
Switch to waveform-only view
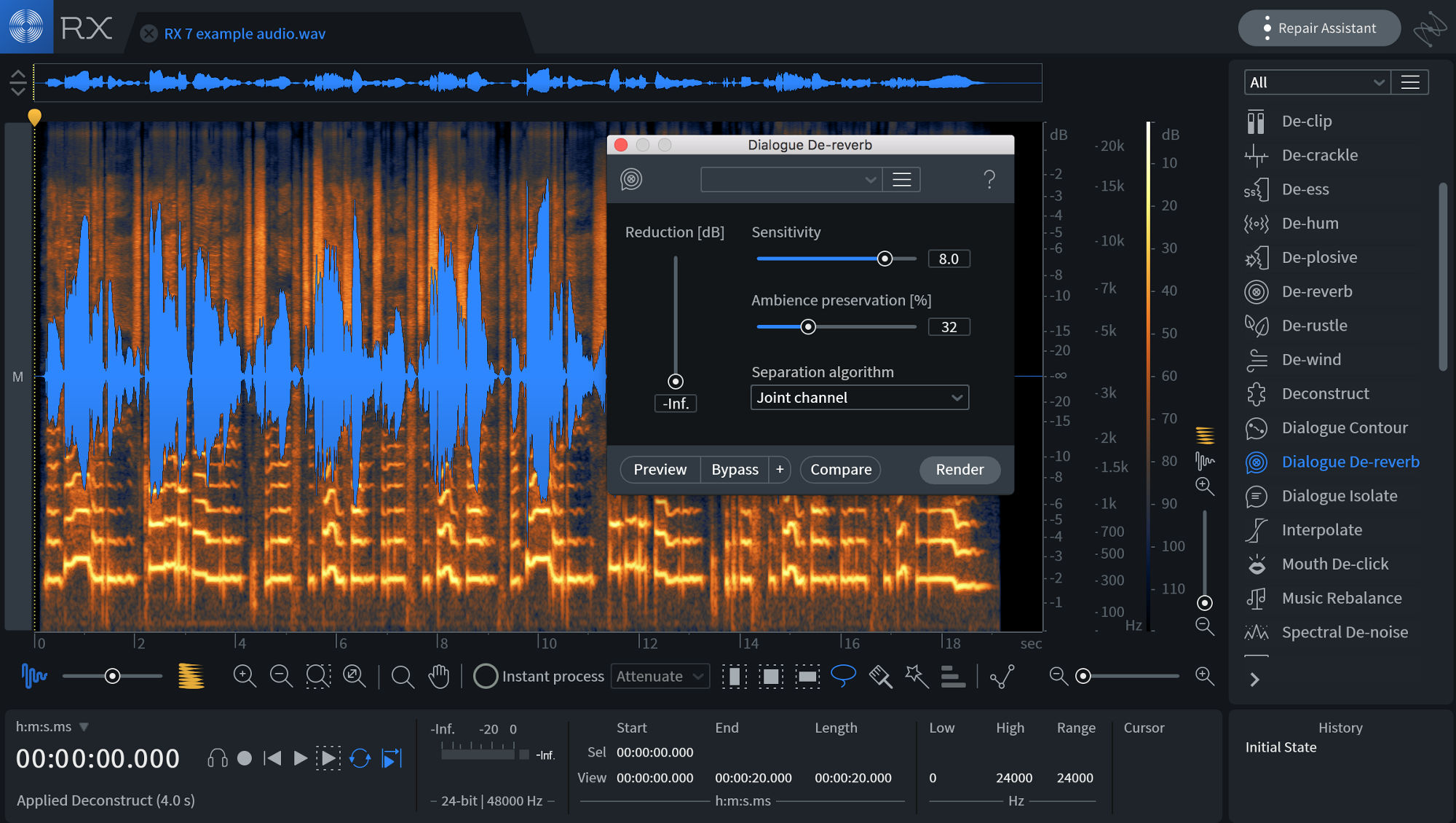click(x=33, y=676)
